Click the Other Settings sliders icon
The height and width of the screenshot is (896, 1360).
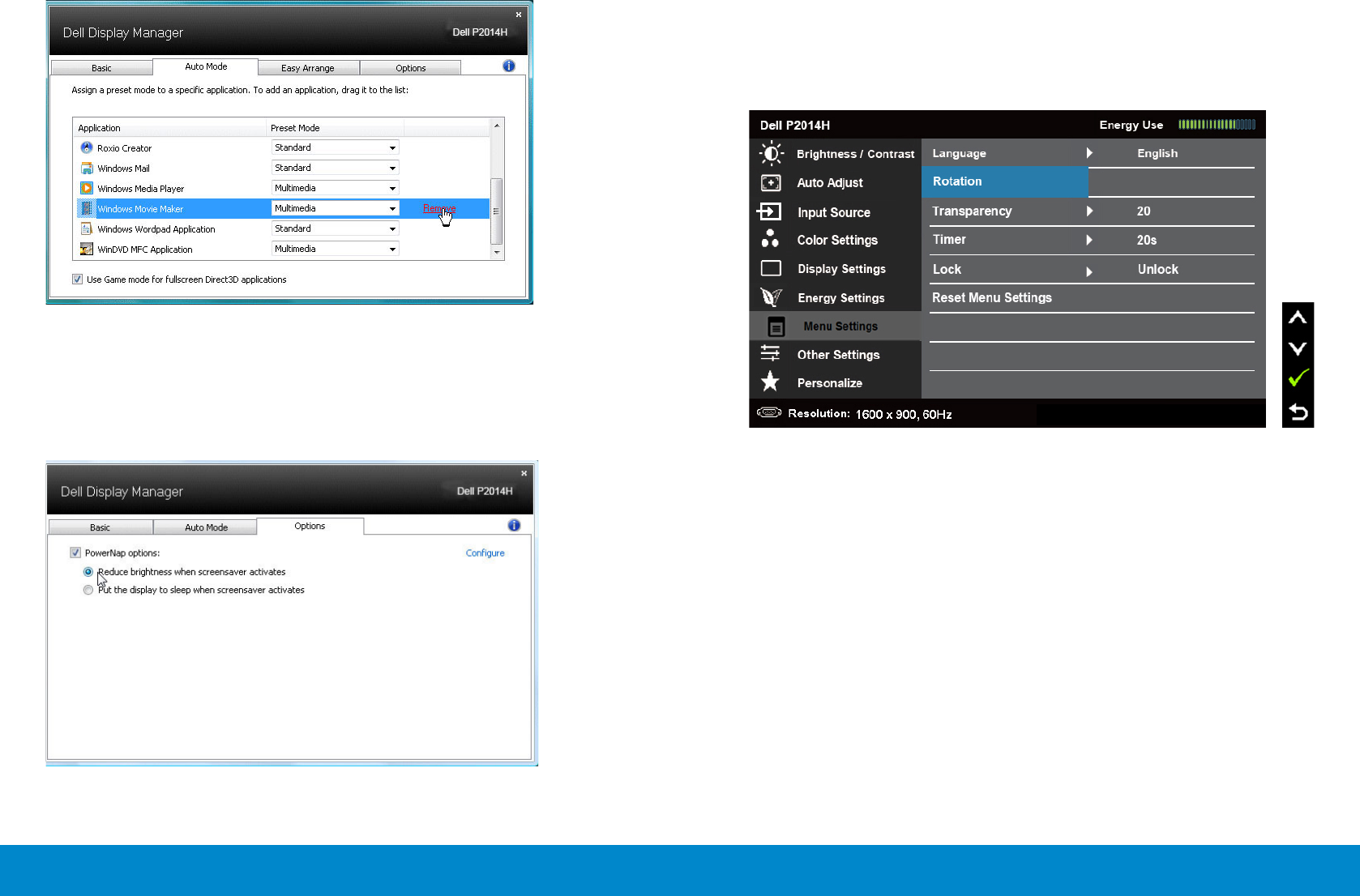[770, 354]
